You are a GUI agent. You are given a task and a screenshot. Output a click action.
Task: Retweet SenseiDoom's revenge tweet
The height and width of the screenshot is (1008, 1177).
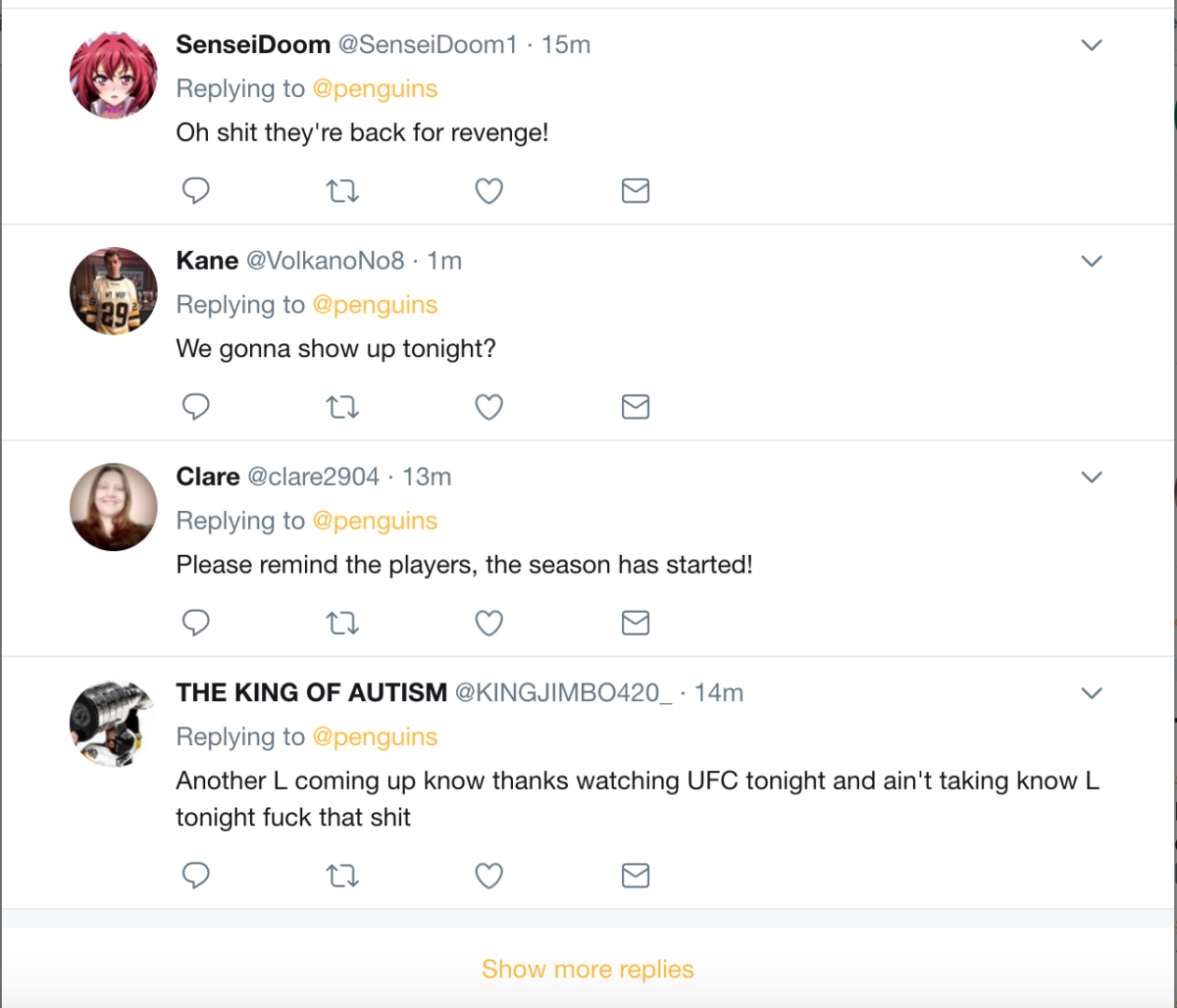pos(342,190)
